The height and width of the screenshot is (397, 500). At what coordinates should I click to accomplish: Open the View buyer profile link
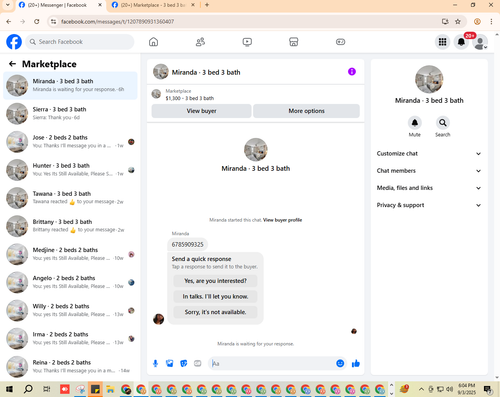pyautogui.click(x=282, y=220)
